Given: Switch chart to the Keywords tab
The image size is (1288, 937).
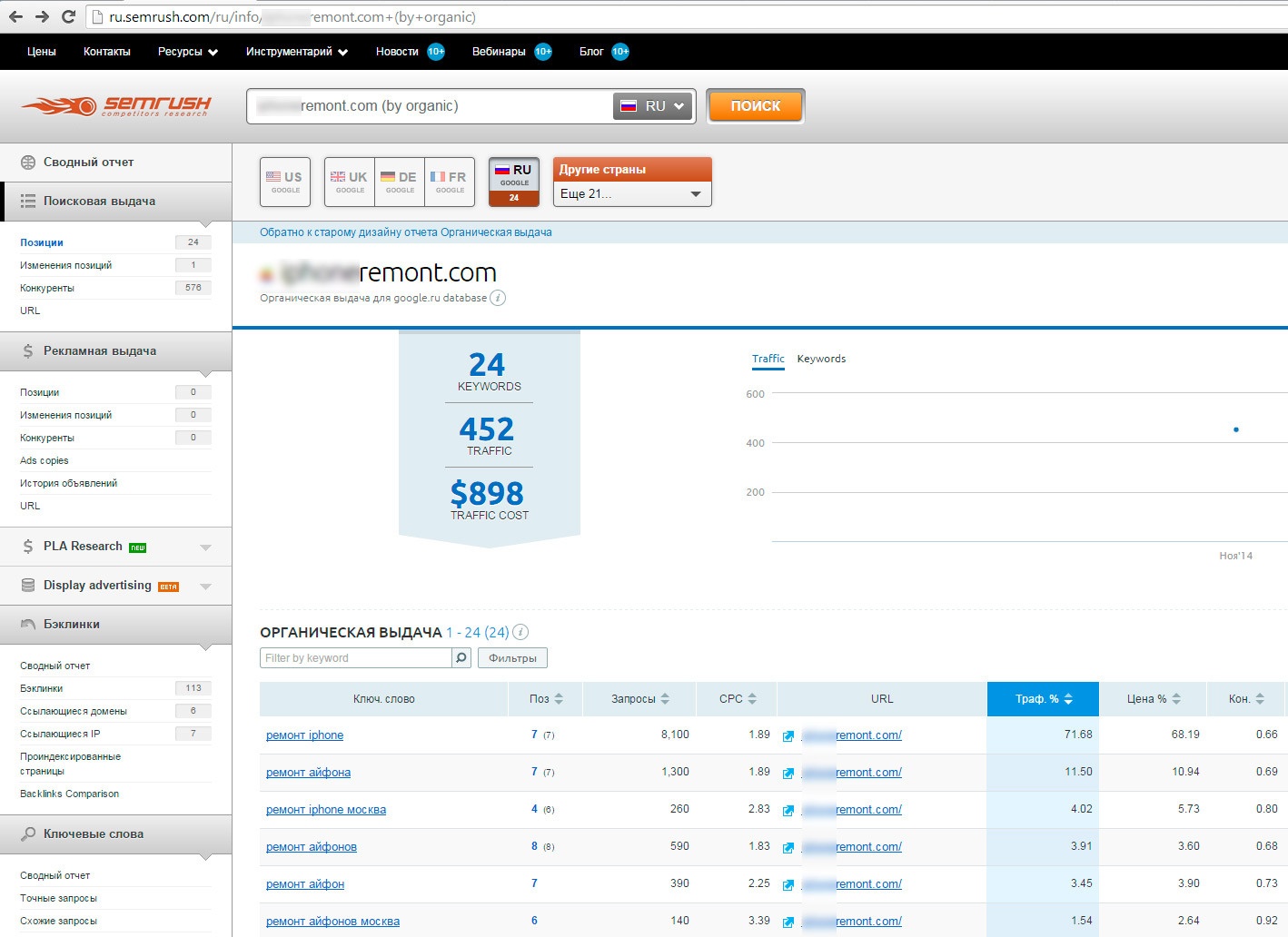Looking at the screenshot, I should [821, 359].
